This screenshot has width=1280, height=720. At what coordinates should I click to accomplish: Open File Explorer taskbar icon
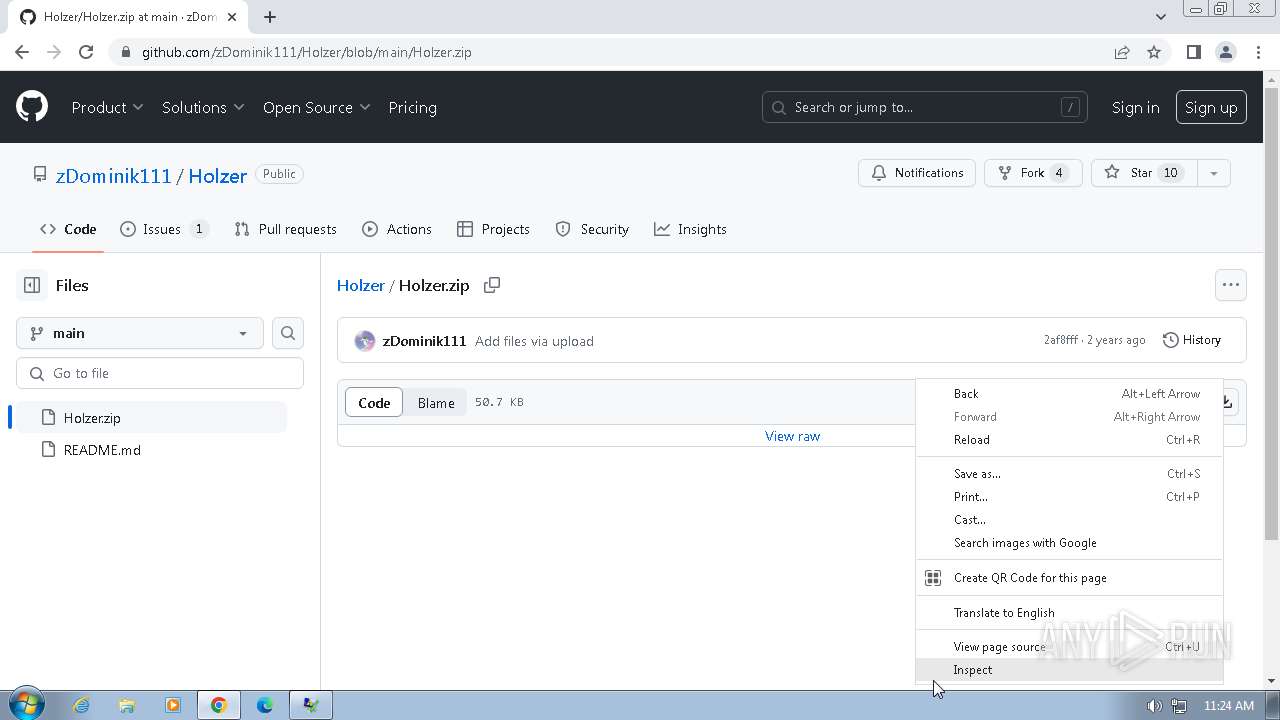point(127,705)
